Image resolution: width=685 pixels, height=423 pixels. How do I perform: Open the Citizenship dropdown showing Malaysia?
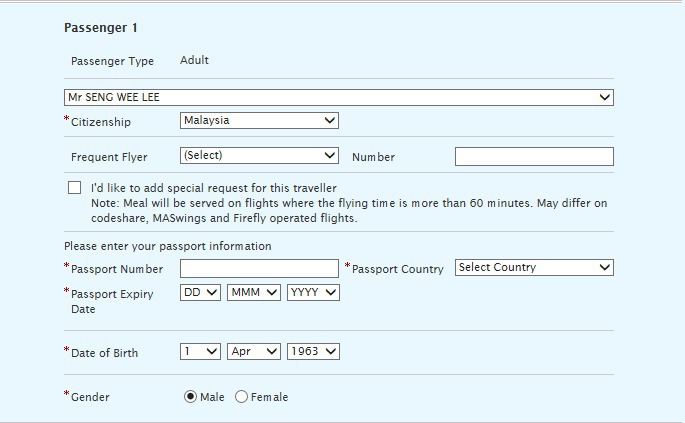(x=259, y=121)
